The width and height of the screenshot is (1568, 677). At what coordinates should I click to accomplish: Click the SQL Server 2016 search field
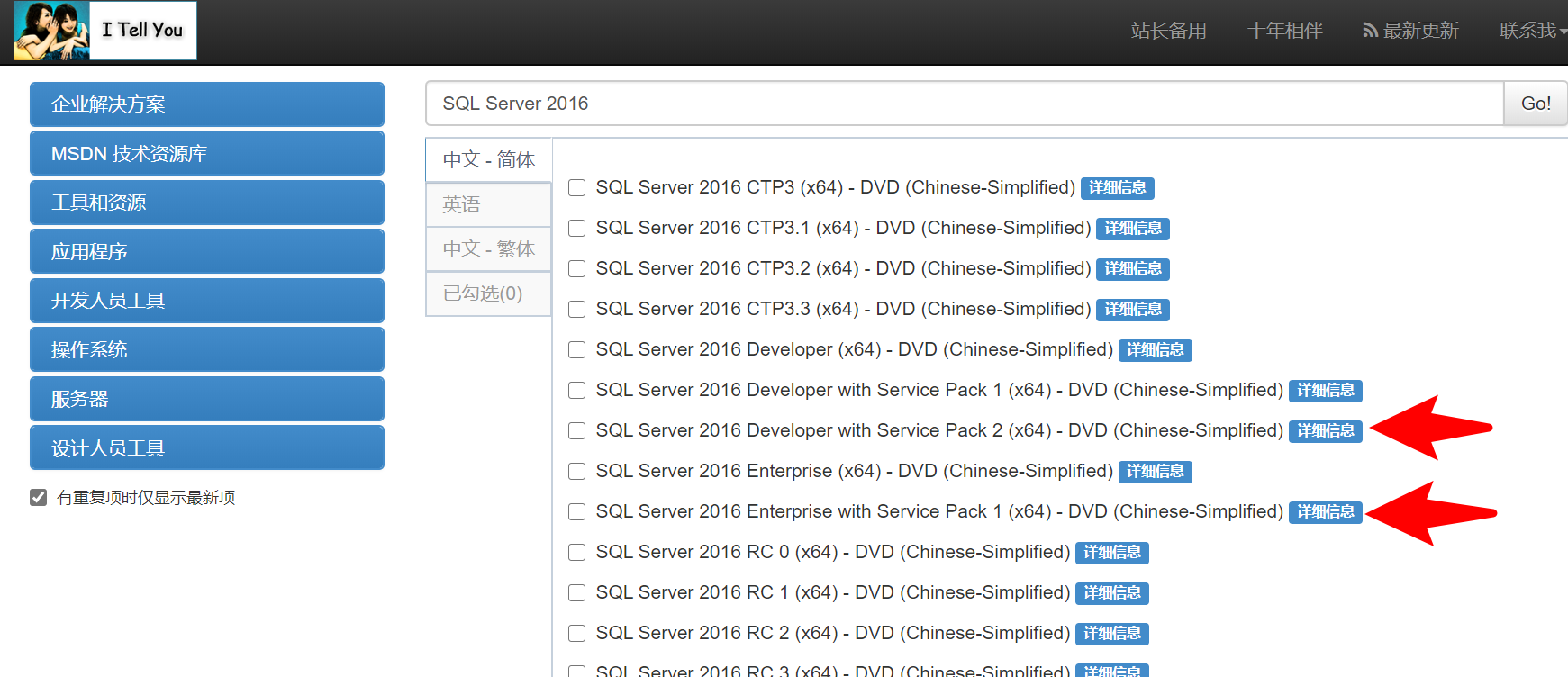[x=965, y=104]
